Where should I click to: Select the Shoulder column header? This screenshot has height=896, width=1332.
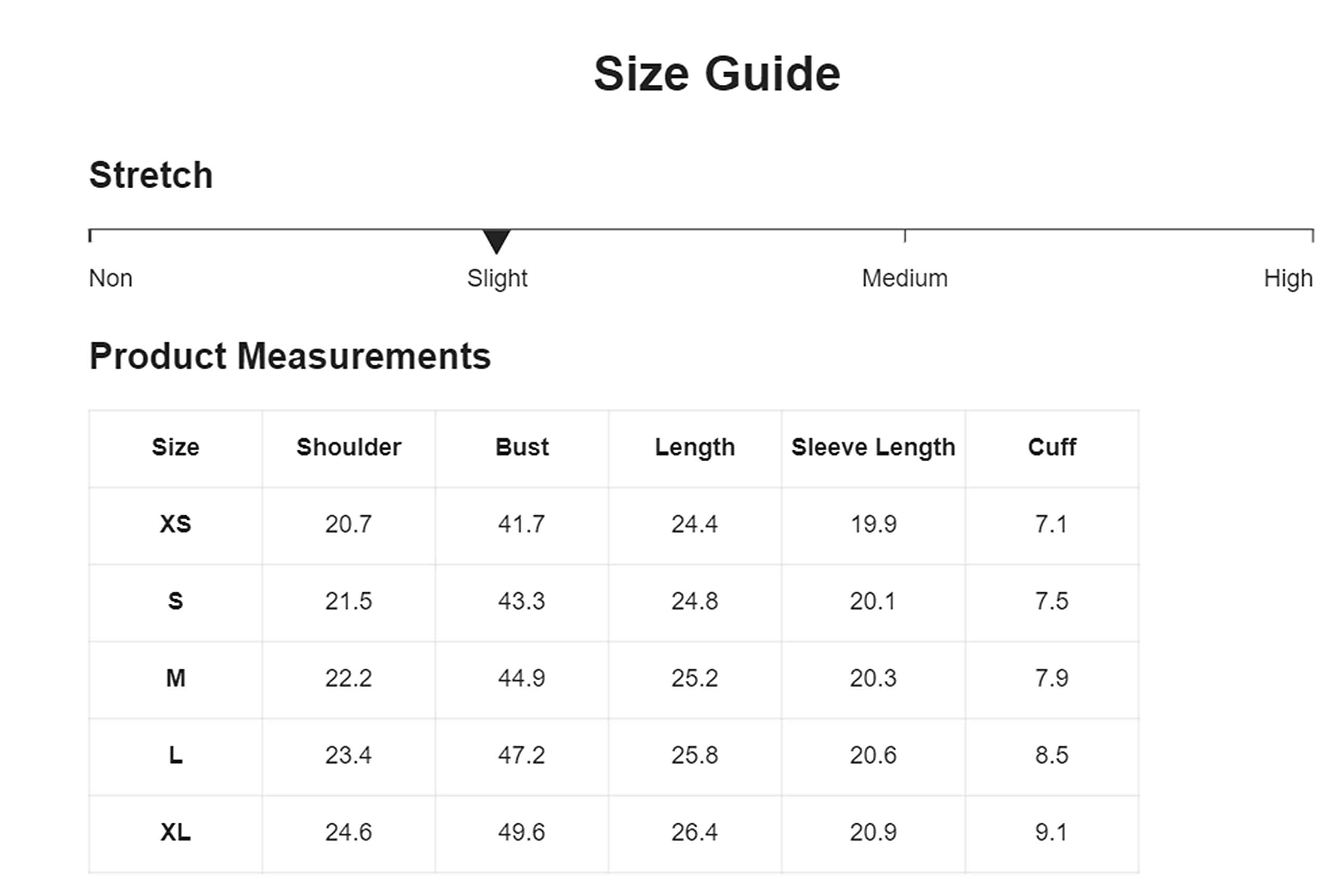(x=349, y=447)
